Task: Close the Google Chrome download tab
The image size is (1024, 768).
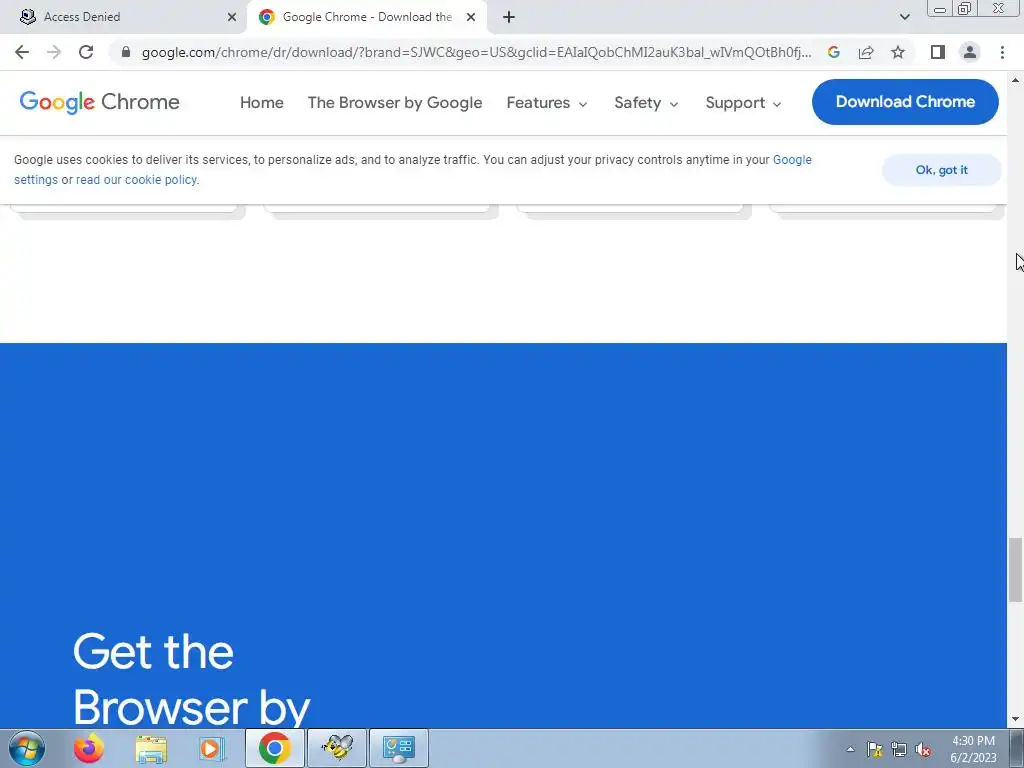Action: (x=471, y=17)
